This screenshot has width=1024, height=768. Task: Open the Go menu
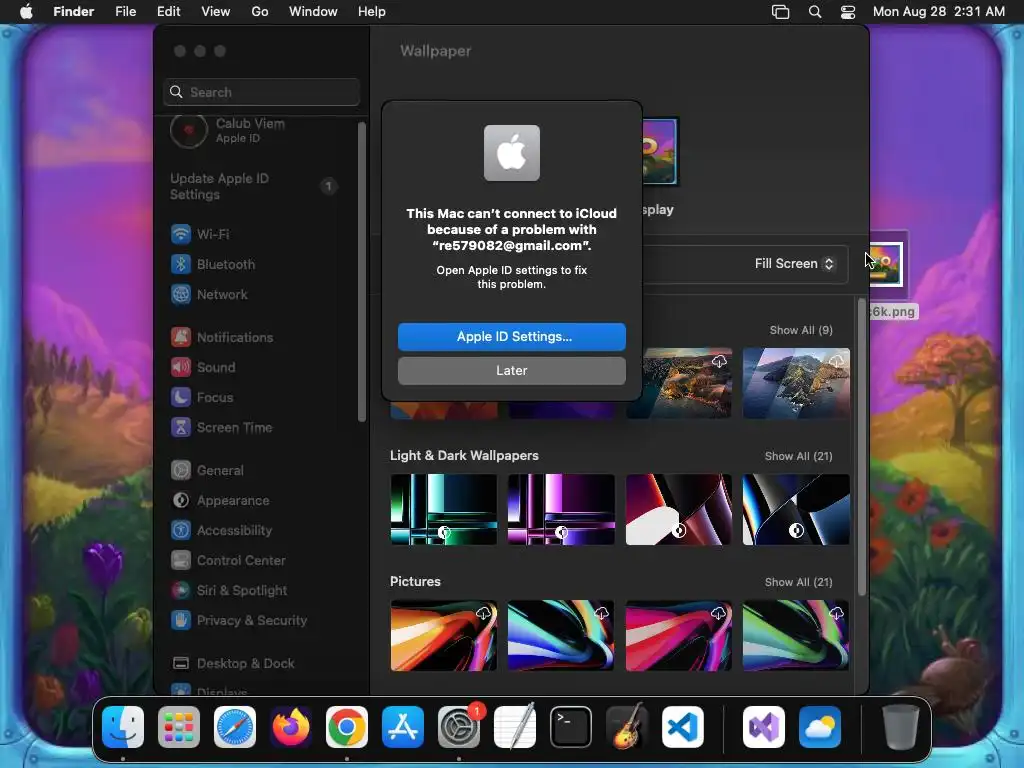[260, 12]
